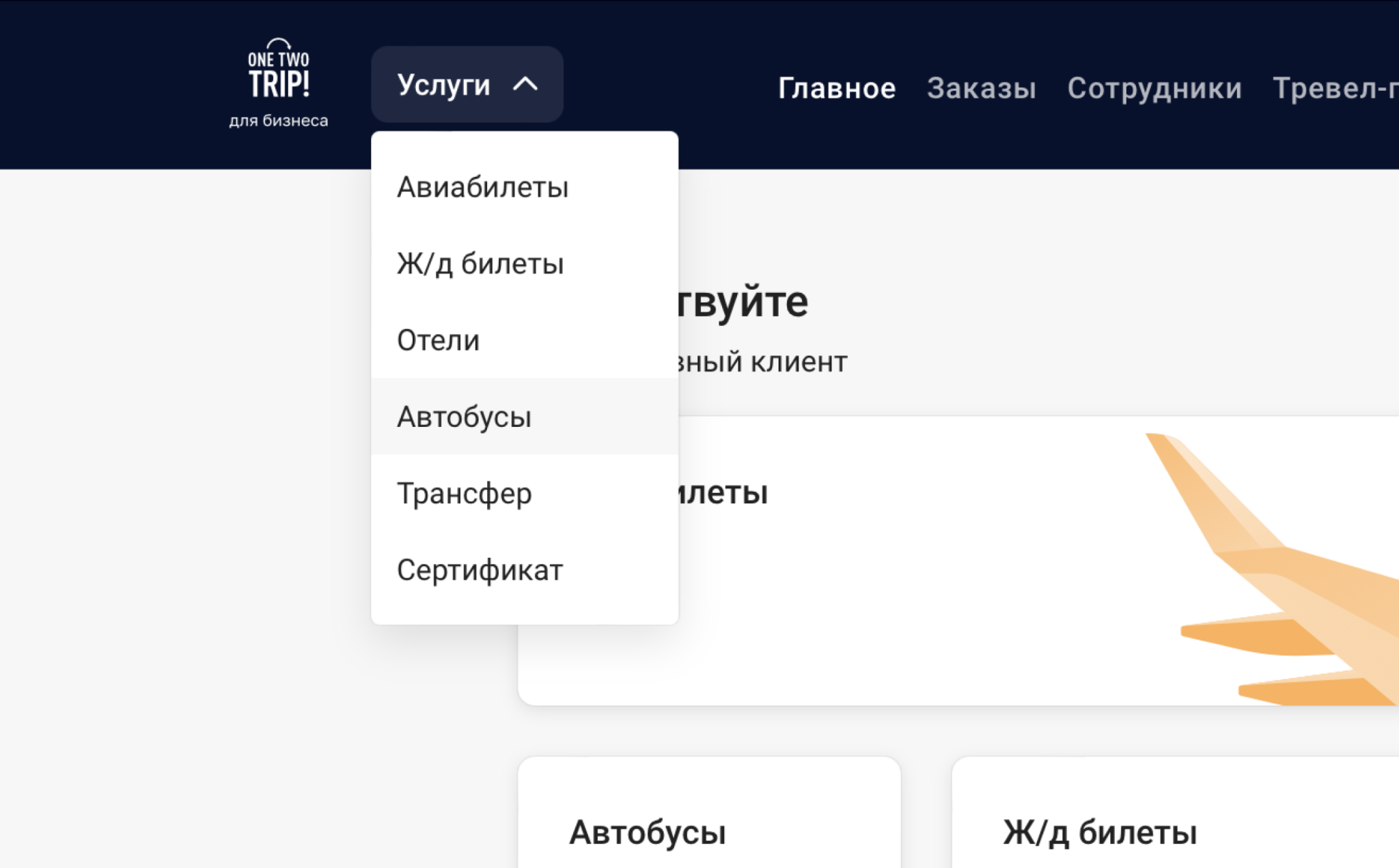This screenshot has width=1399, height=868.
Task: Open the Заказы navigation tab
Action: (982, 88)
